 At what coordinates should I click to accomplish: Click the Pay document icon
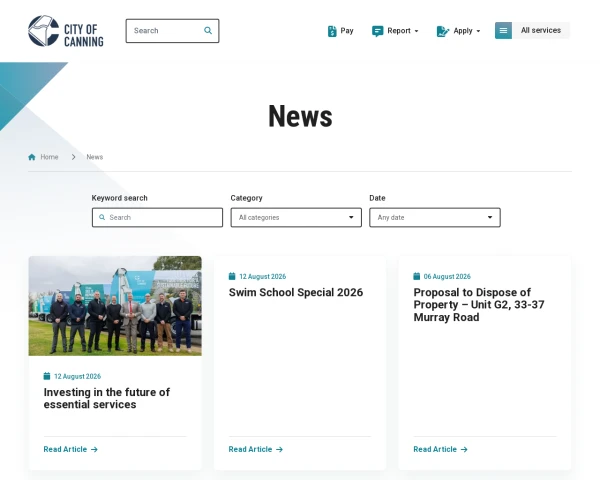click(x=332, y=31)
